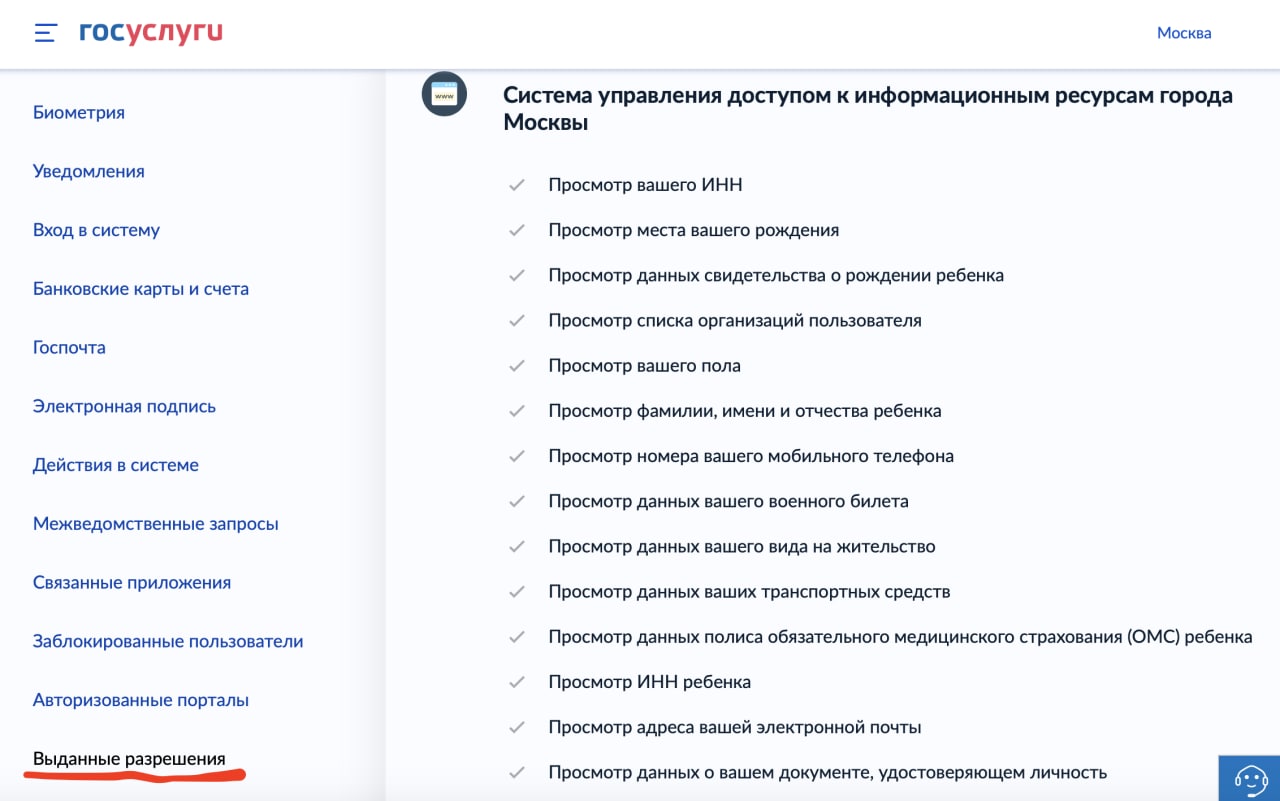Image resolution: width=1280 pixels, height=801 pixels.
Task: Click checkmark beside Просмотр места вашего рождения
Action: 517,230
